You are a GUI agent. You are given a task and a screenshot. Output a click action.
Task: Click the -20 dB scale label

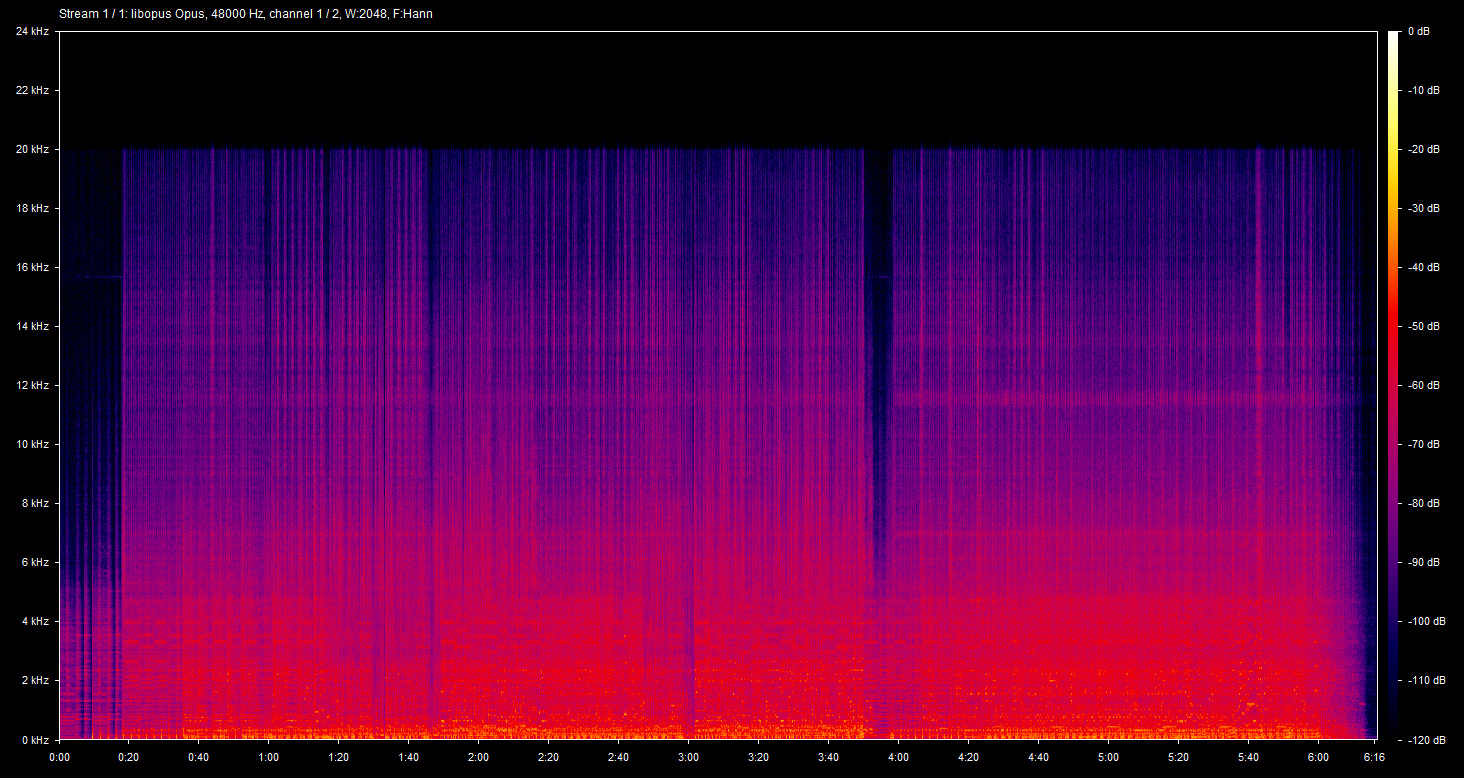(x=1423, y=149)
